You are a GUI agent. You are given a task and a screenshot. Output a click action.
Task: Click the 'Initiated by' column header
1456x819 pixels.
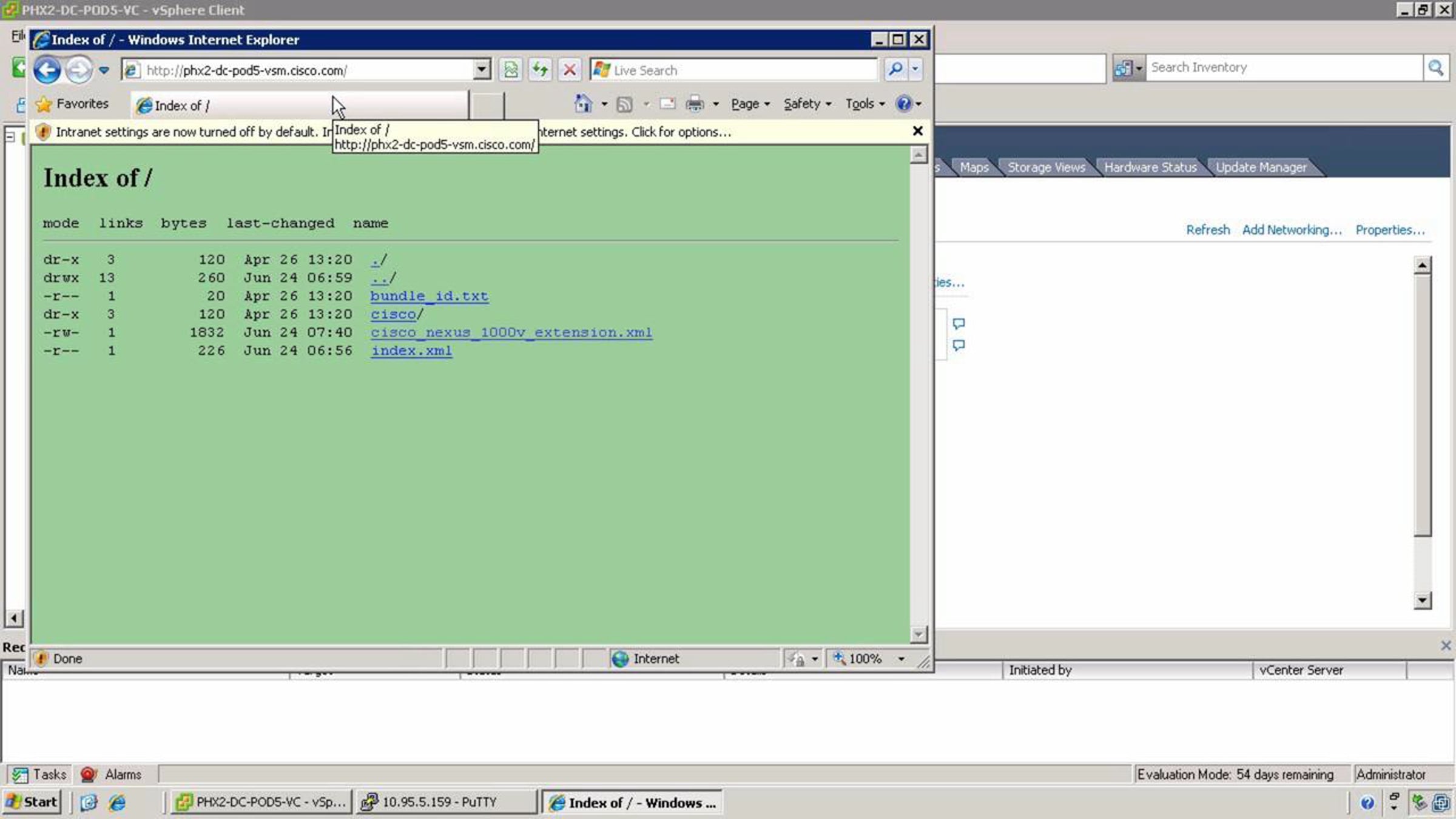(x=1127, y=670)
